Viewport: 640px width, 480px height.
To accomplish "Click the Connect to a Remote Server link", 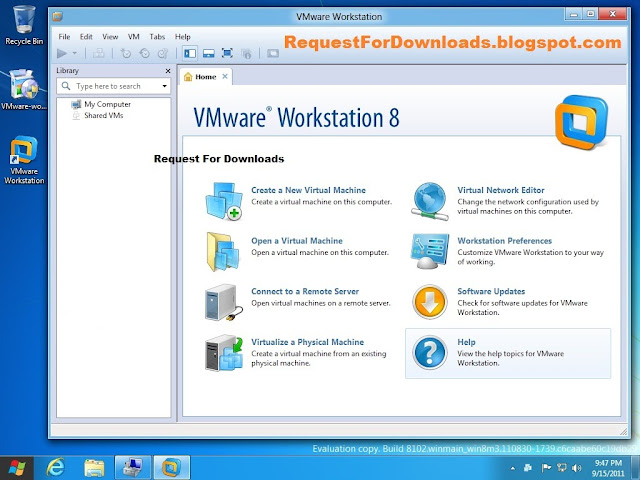I will click(305, 291).
